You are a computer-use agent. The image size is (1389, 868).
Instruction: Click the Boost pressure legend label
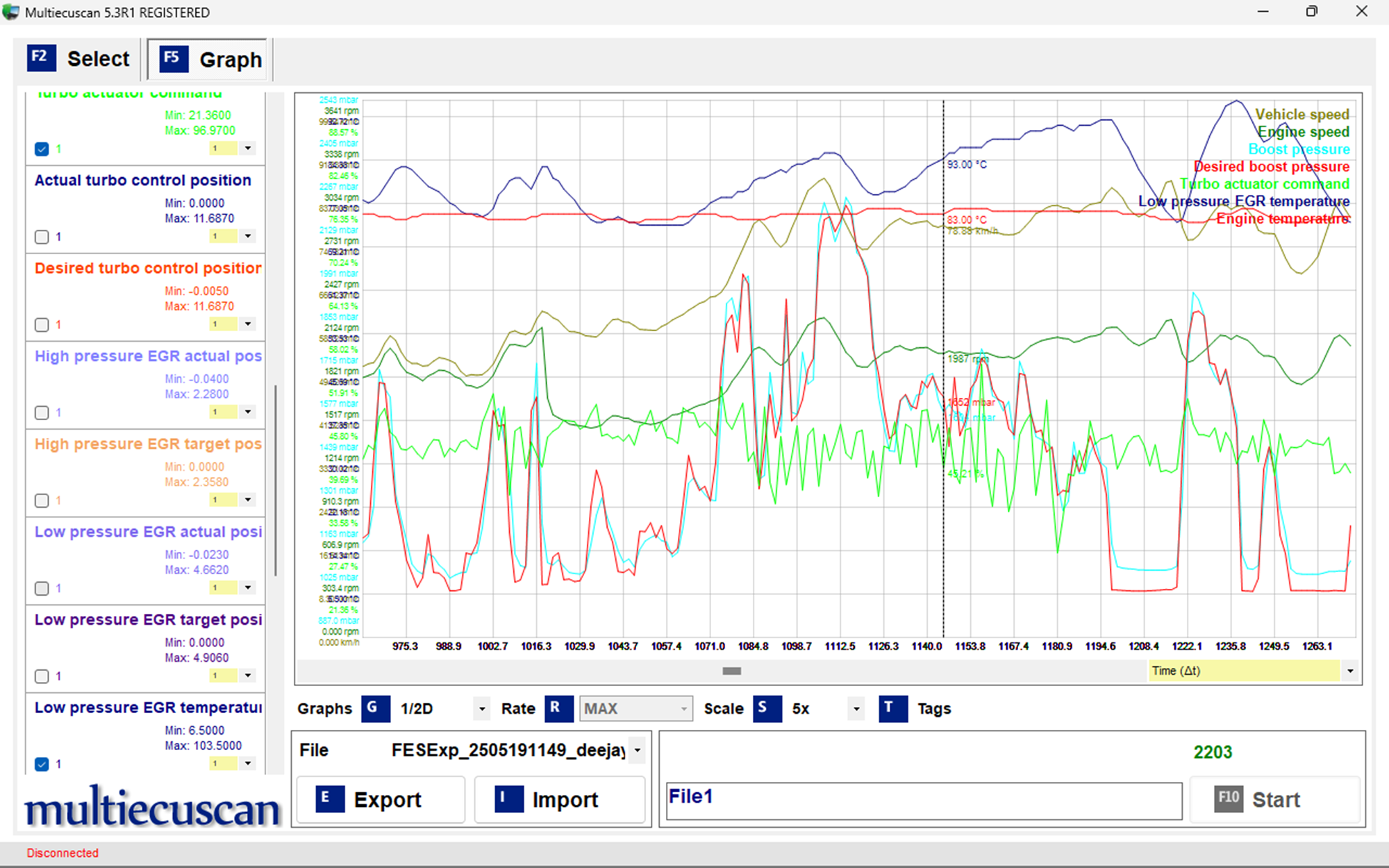coord(1299,149)
